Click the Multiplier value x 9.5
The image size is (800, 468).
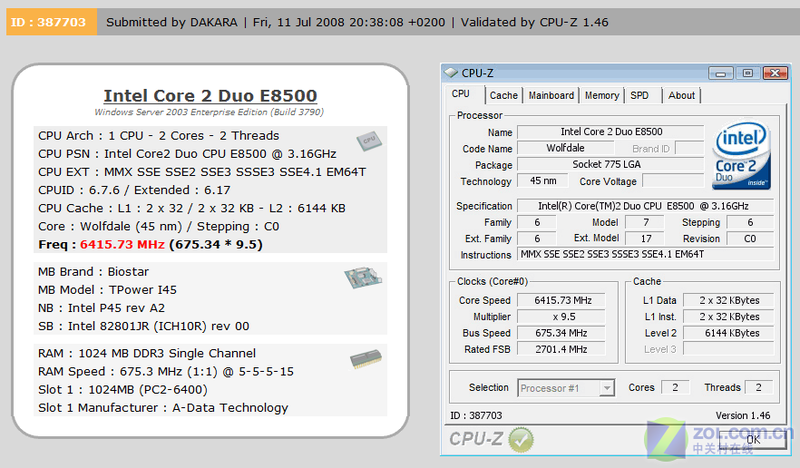click(x=561, y=317)
